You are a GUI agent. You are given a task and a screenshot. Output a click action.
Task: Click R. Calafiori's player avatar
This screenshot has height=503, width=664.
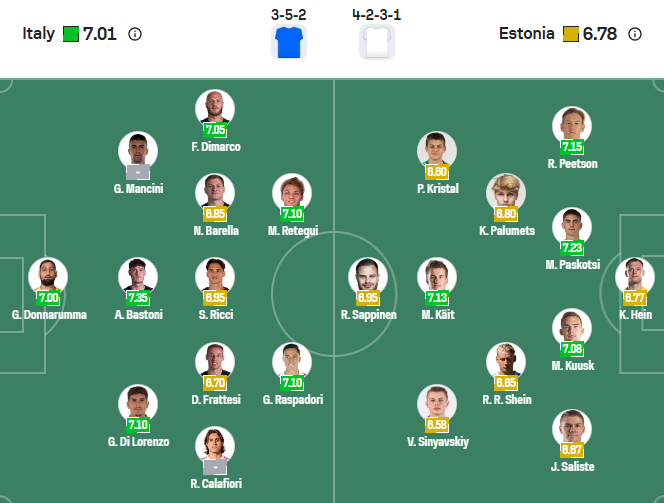coord(215,445)
